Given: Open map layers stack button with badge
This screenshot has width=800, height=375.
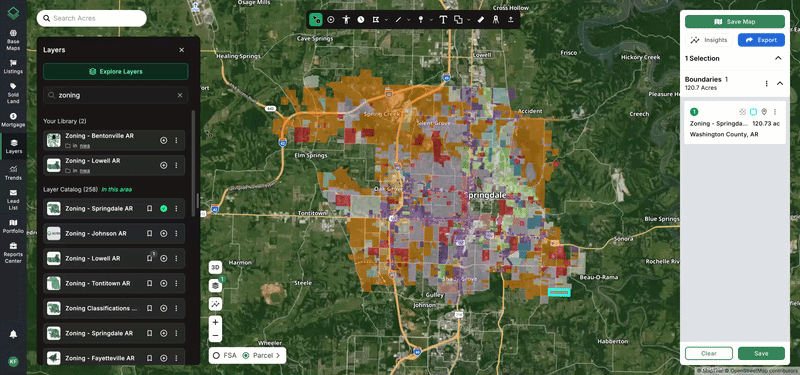Looking at the screenshot, I should coord(216,286).
